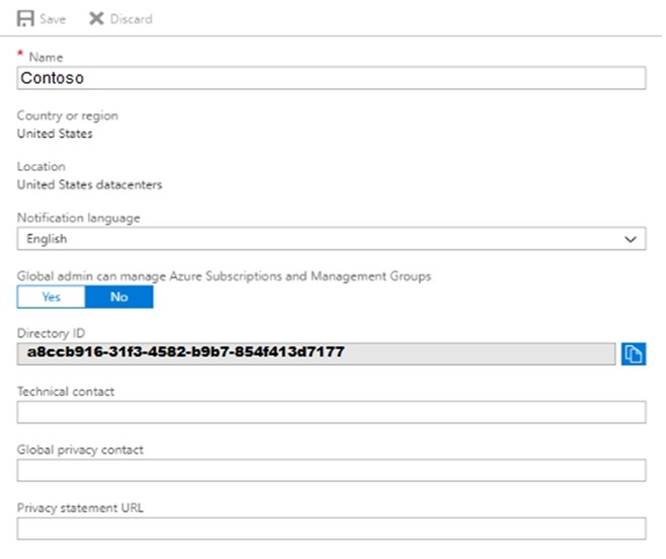Click the Discard X icon
The image size is (666, 559).
(96, 18)
